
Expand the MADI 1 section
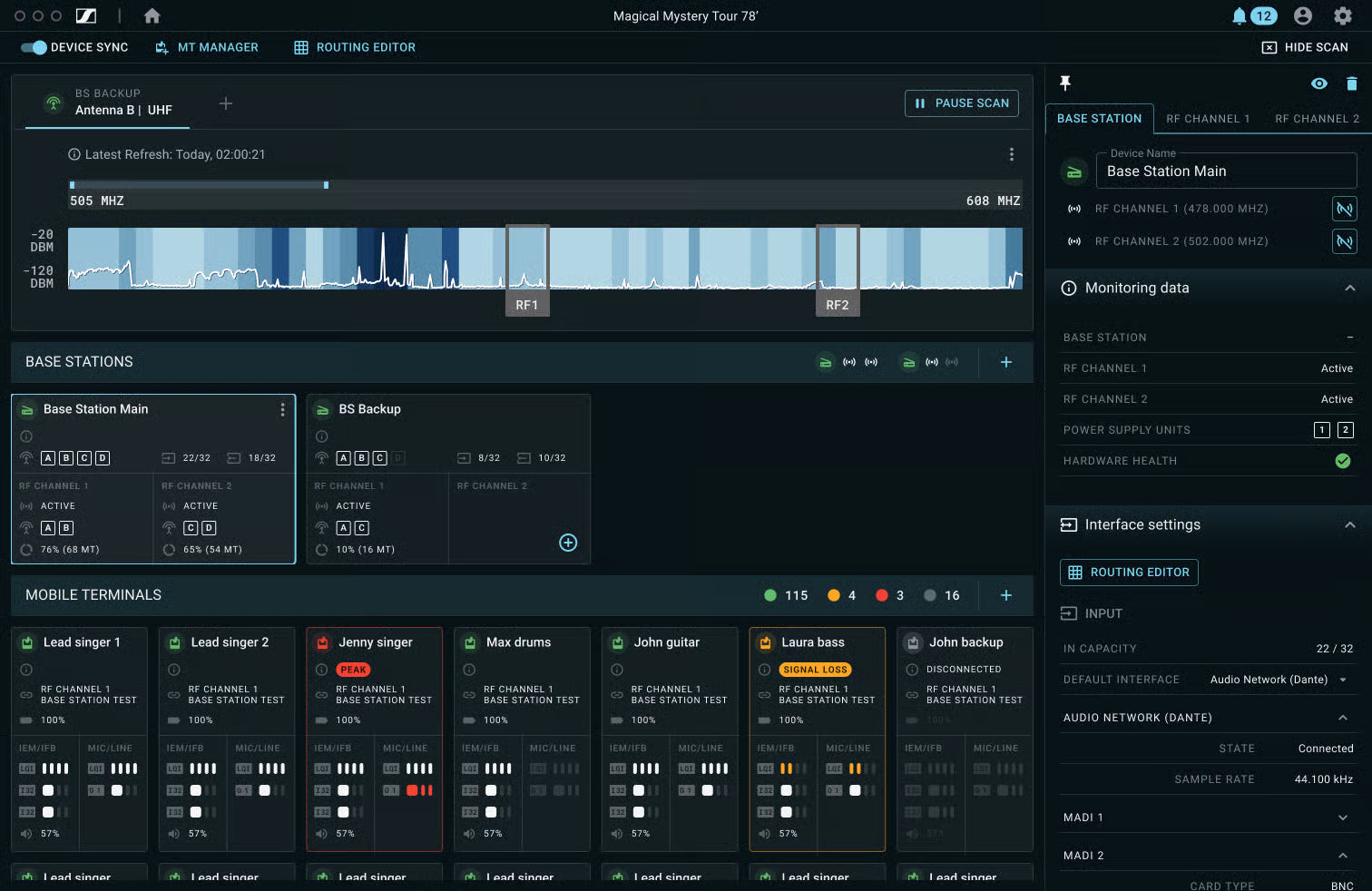(x=1343, y=818)
